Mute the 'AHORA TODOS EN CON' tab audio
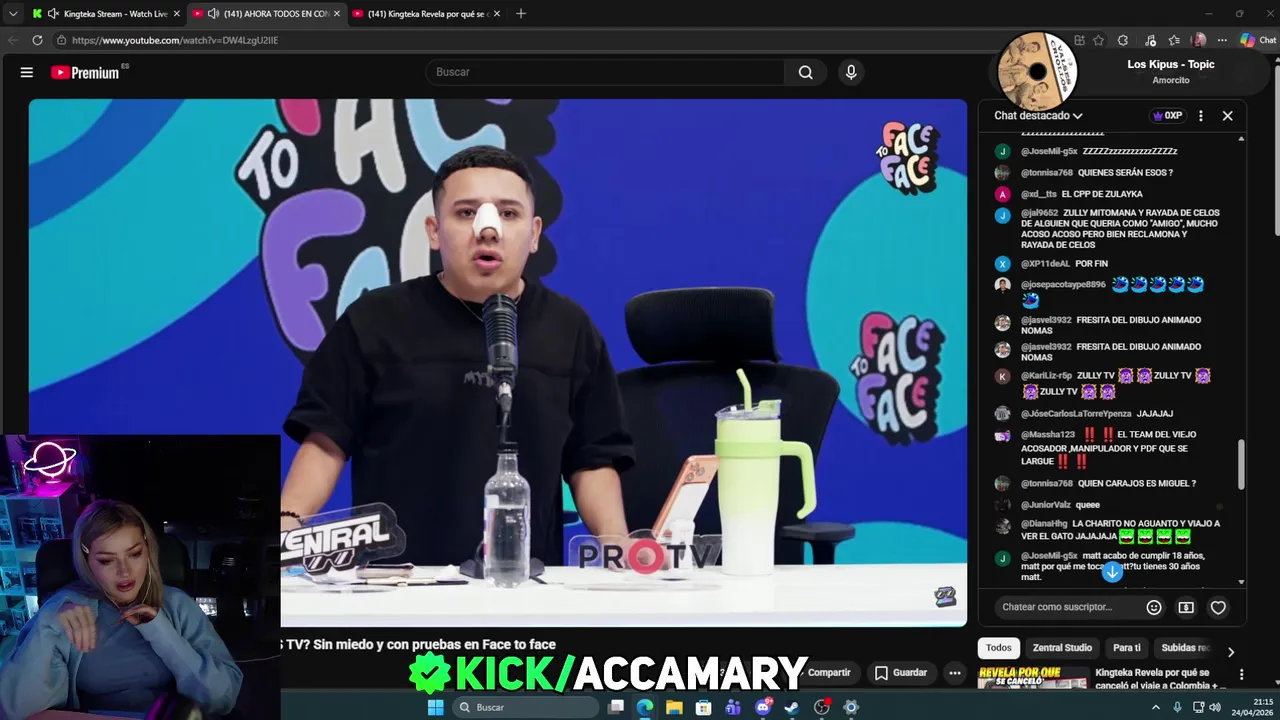 [213, 14]
